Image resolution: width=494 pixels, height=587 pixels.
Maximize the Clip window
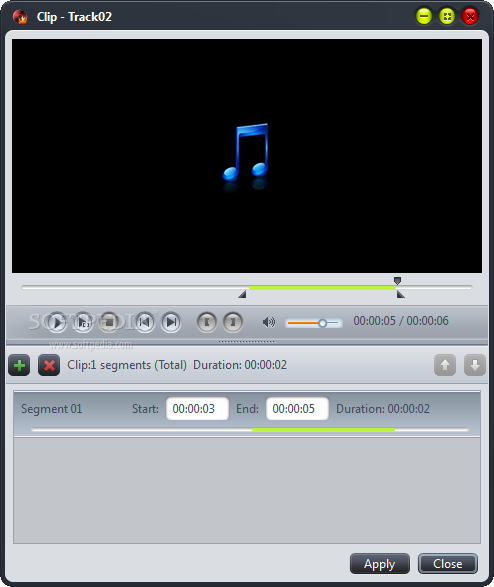pos(447,16)
